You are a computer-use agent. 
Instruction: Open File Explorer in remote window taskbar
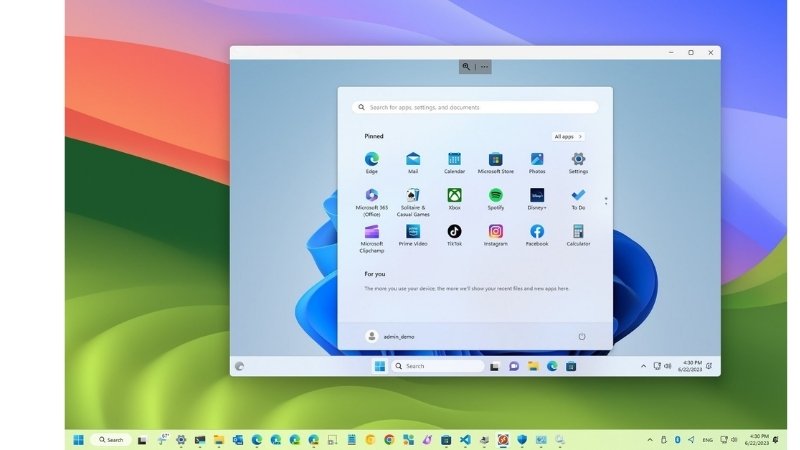[533, 366]
